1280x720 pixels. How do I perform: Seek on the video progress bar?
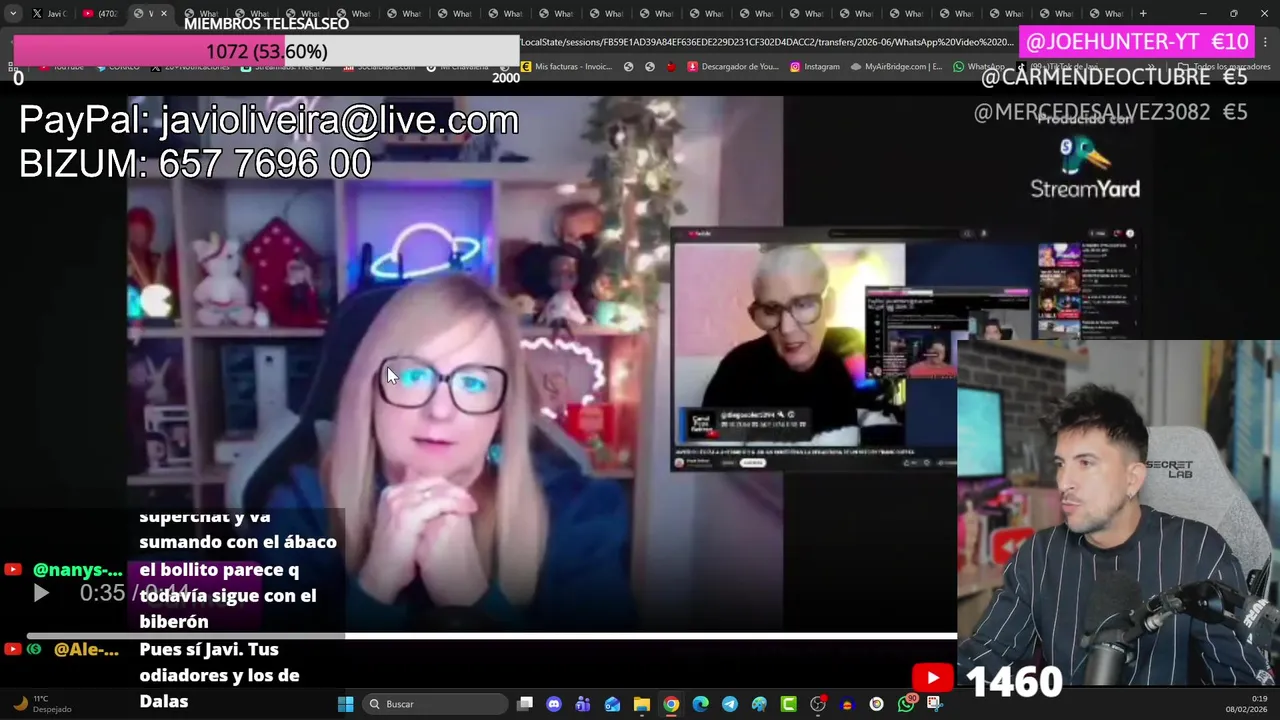pos(491,635)
